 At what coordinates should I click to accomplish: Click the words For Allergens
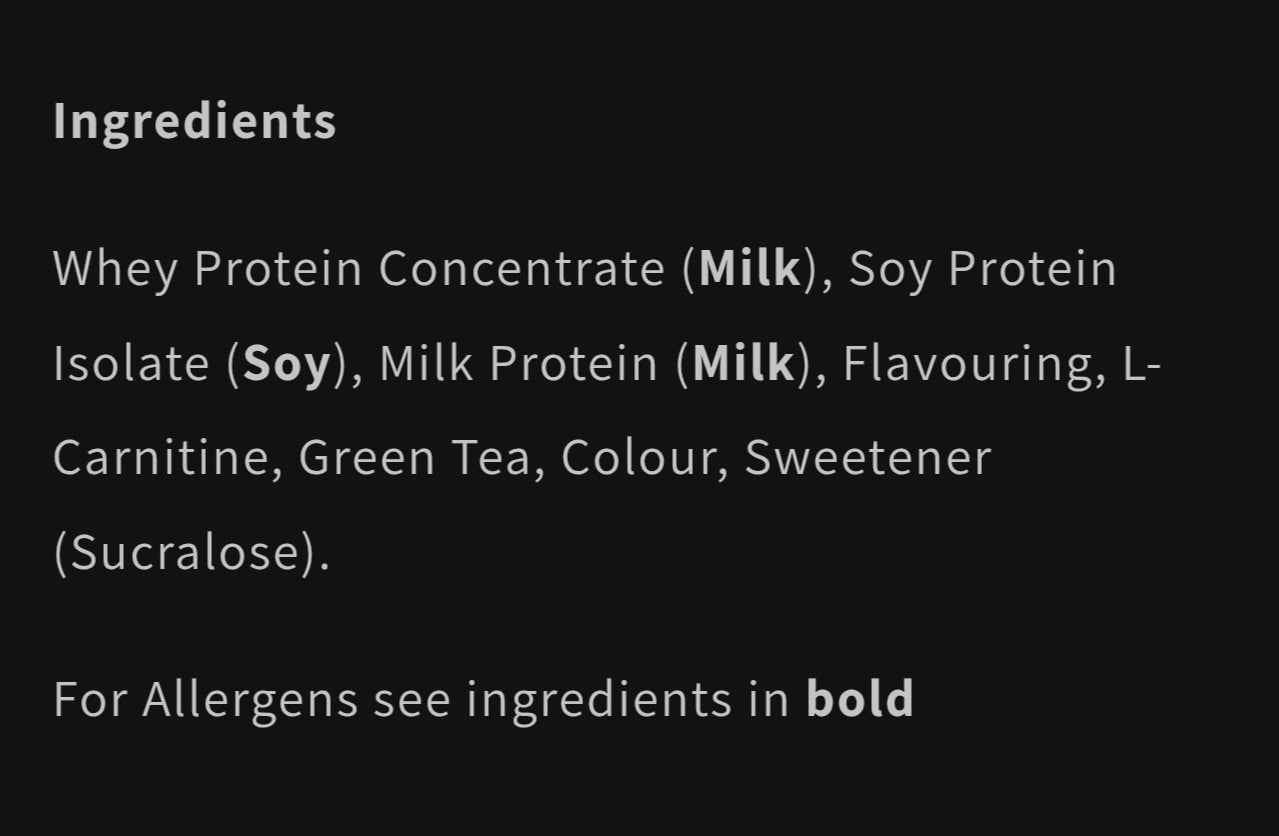coord(205,699)
